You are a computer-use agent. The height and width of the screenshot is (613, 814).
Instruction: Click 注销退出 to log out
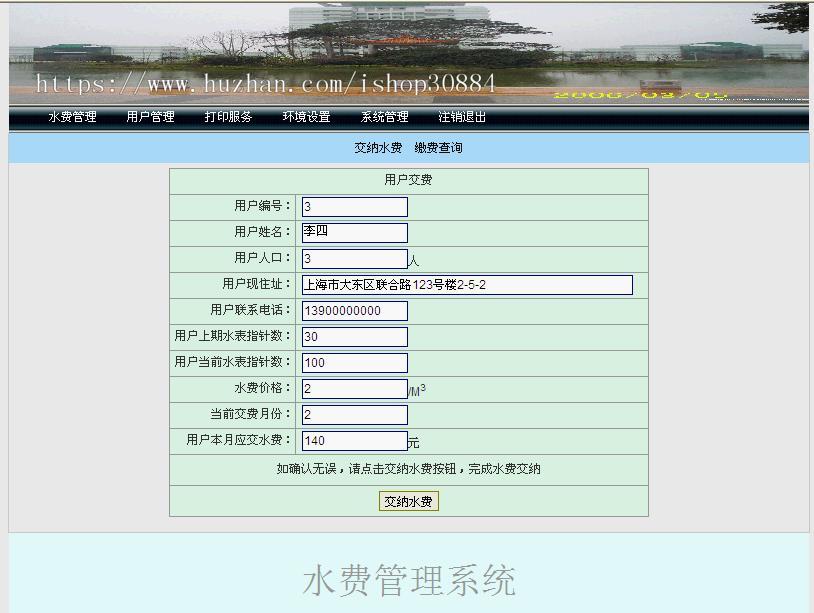(463, 117)
